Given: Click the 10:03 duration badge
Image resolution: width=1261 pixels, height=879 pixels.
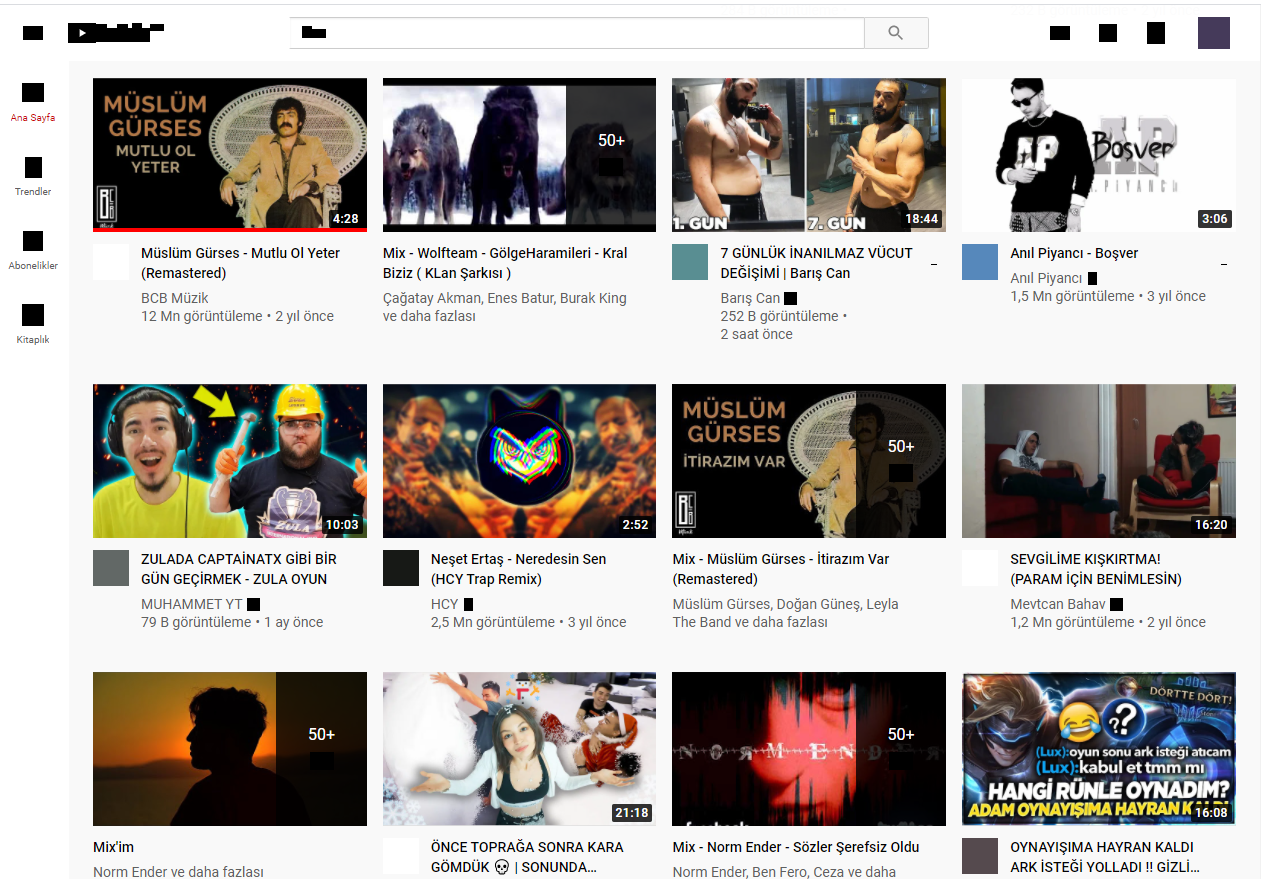Looking at the screenshot, I should click(x=342, y=524).
